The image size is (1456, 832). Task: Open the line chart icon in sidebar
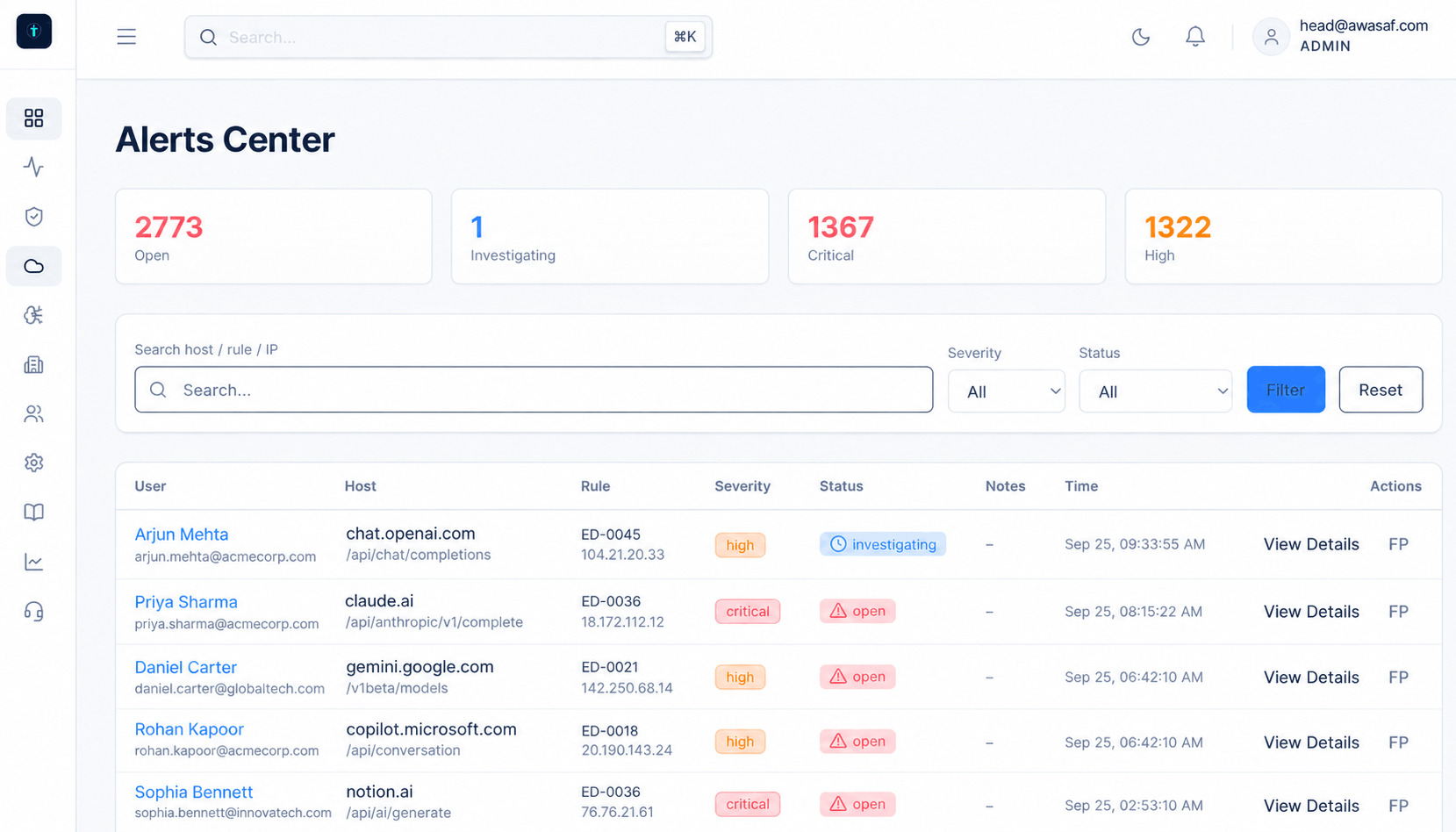tap(34, 562)
